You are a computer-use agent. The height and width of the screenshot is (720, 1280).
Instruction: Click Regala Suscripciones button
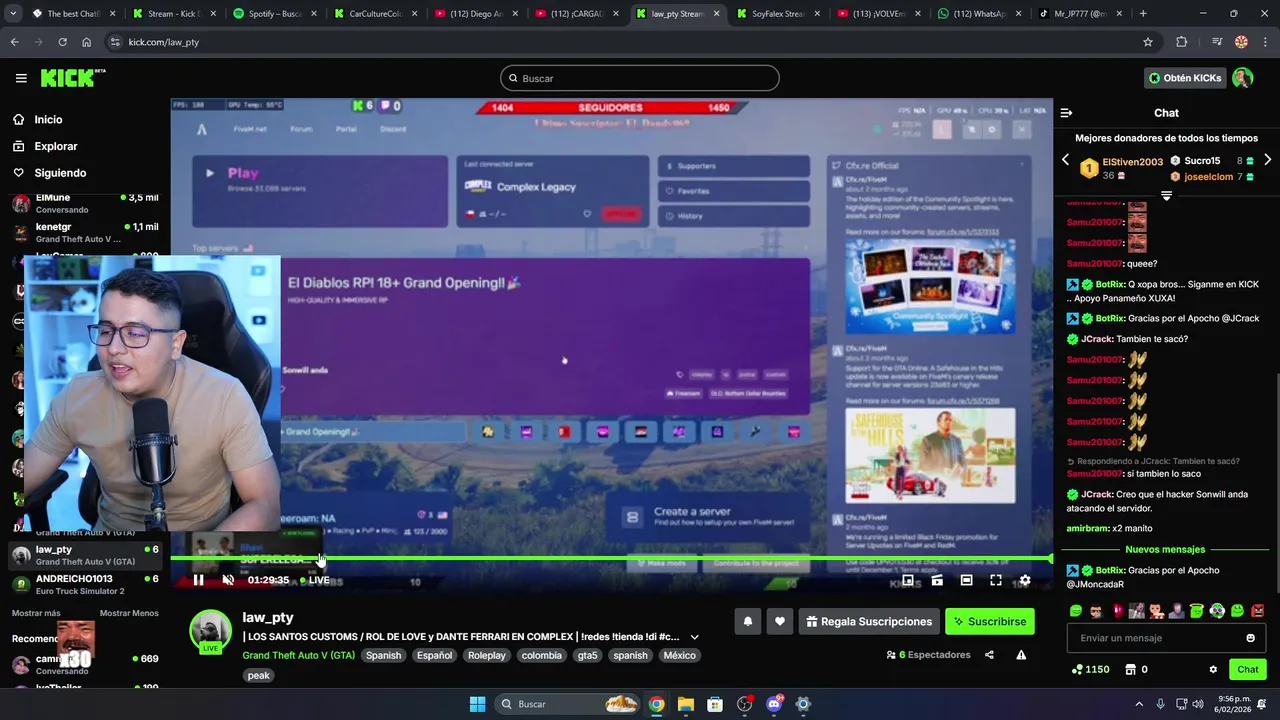[x=868, y=621]
